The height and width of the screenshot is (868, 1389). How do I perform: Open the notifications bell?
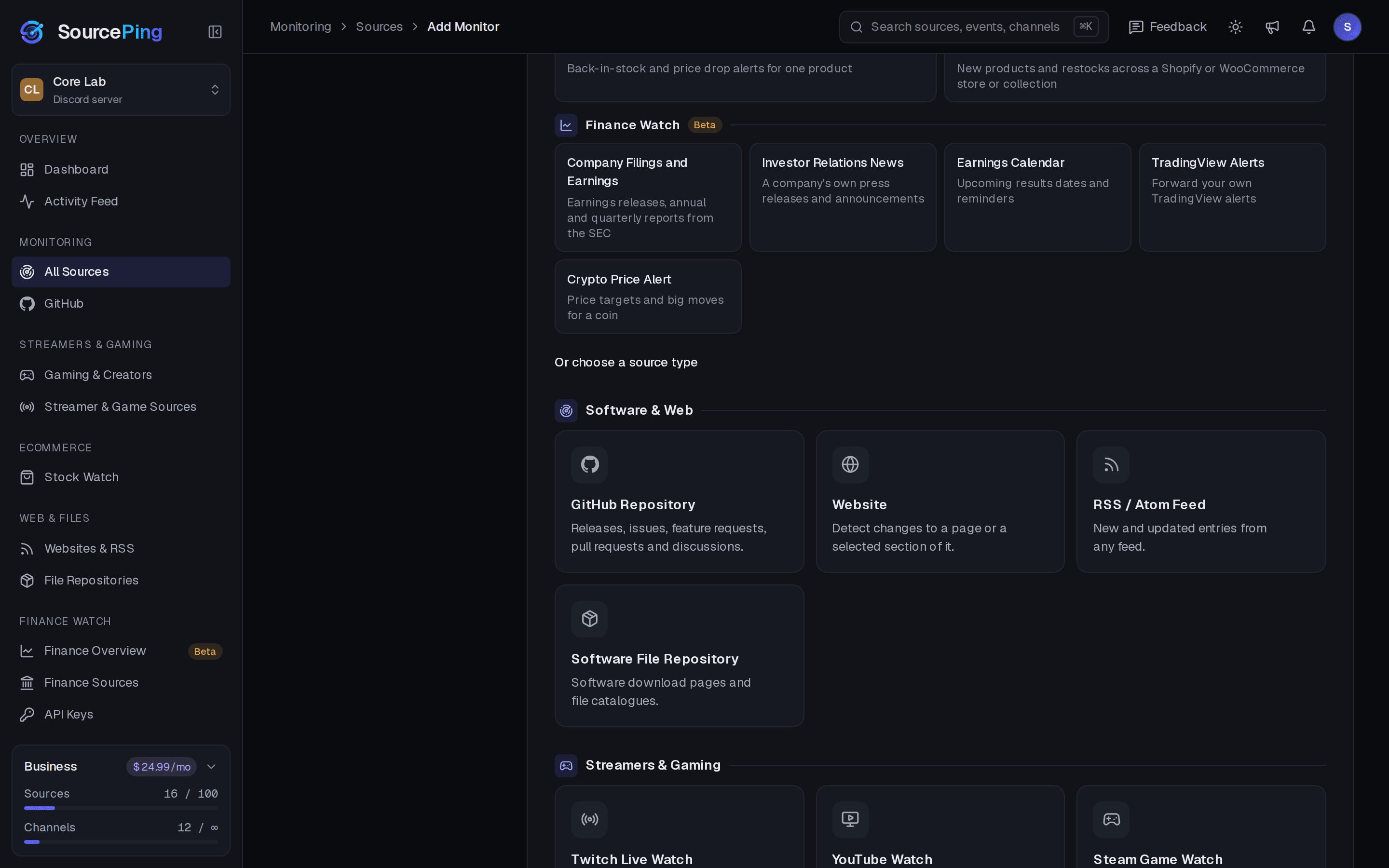pyautogui.click(x=1308, y=27)
